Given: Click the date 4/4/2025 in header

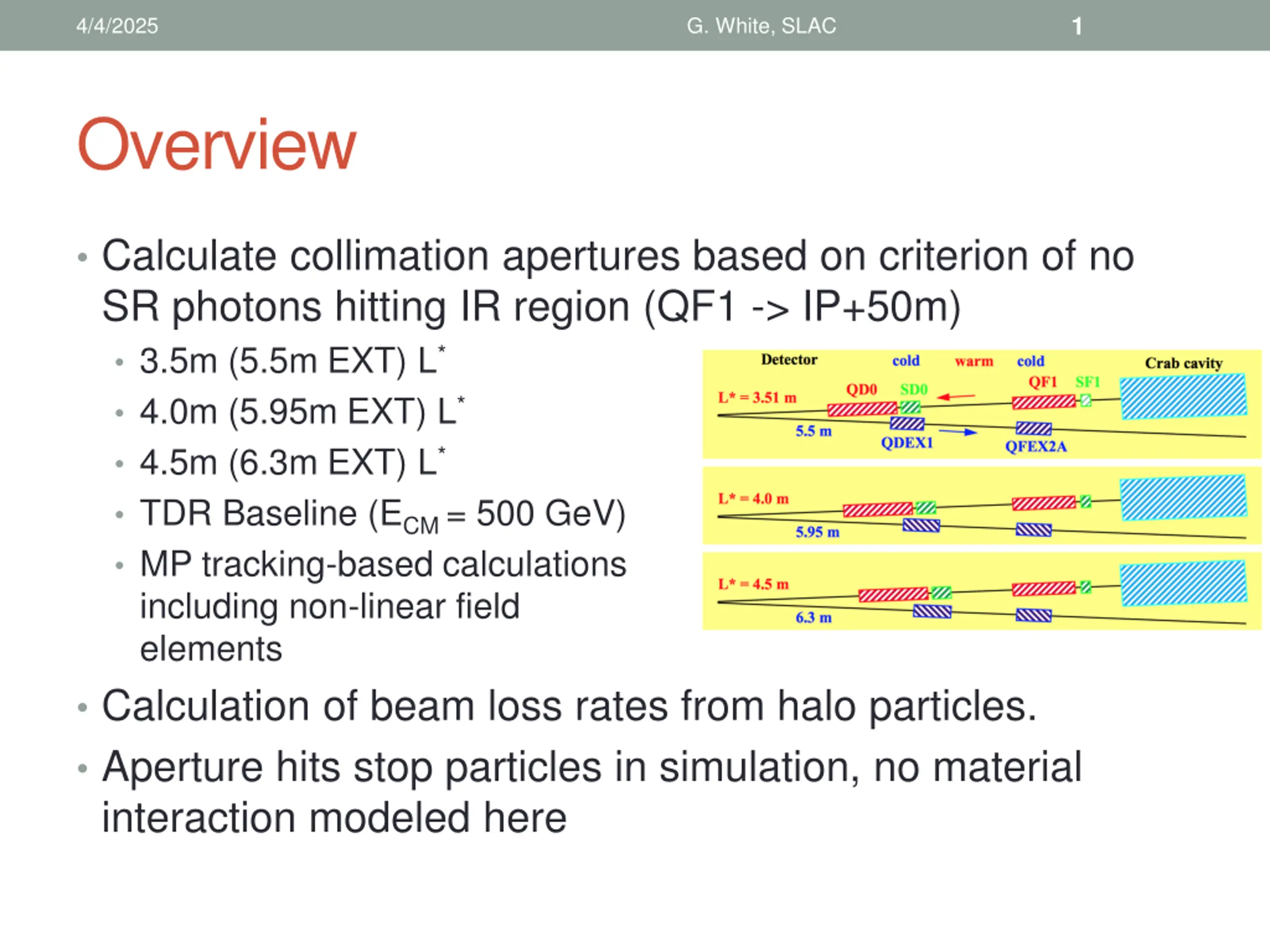Looking at the screenshot, I should 117,26.
